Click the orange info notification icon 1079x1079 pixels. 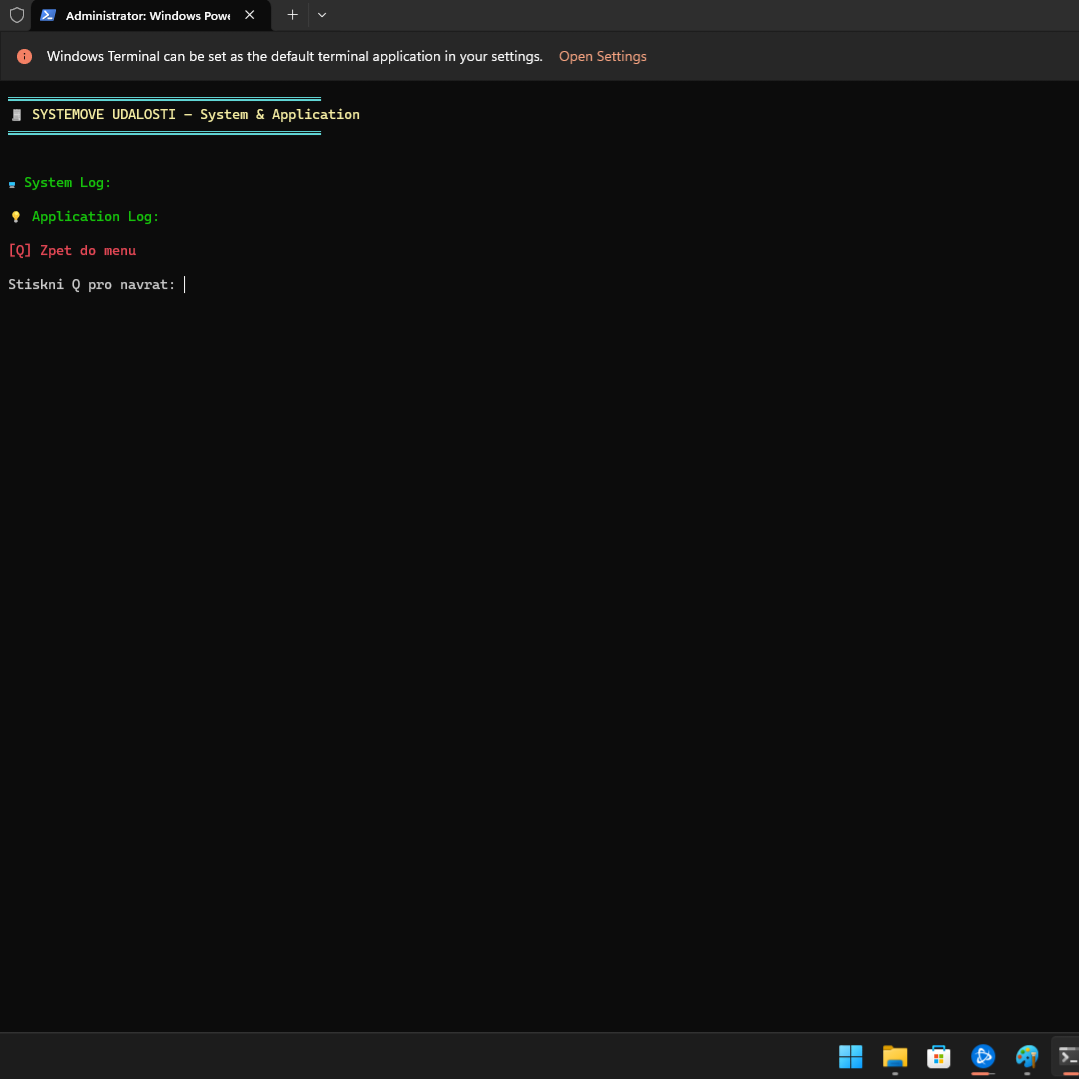(x=25, y=57)
